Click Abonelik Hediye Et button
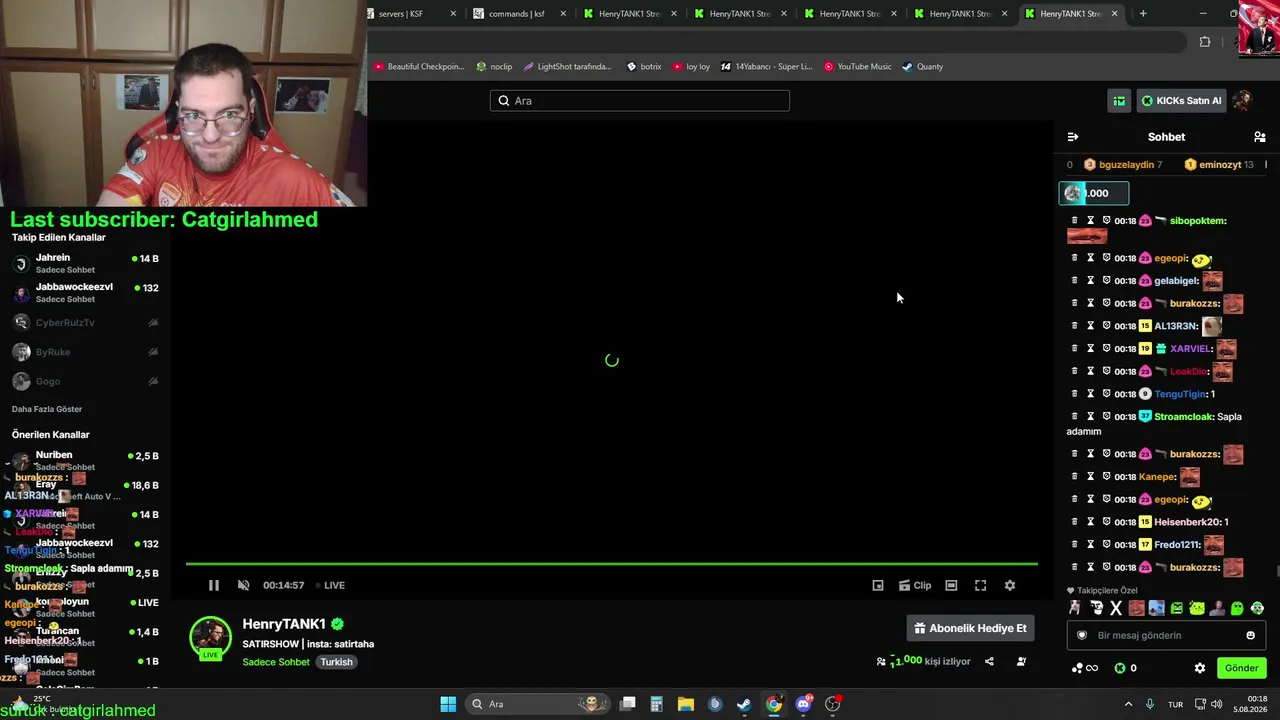1280x720 pixels. [970, 628]
